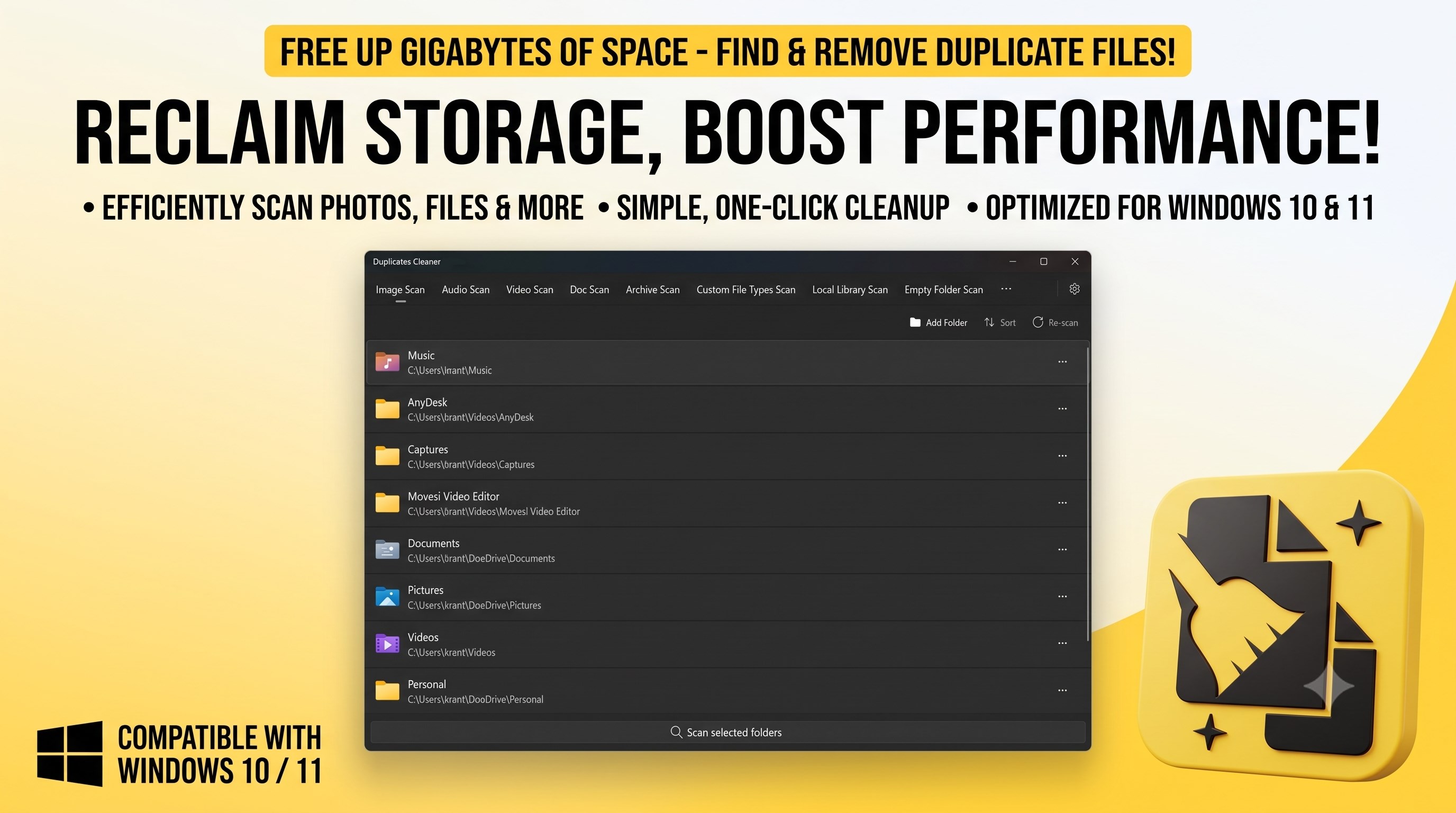Click the Movesi Video Editor folder icon
The height and width of the screenshot is (813, 1456).
pos(388,503)
